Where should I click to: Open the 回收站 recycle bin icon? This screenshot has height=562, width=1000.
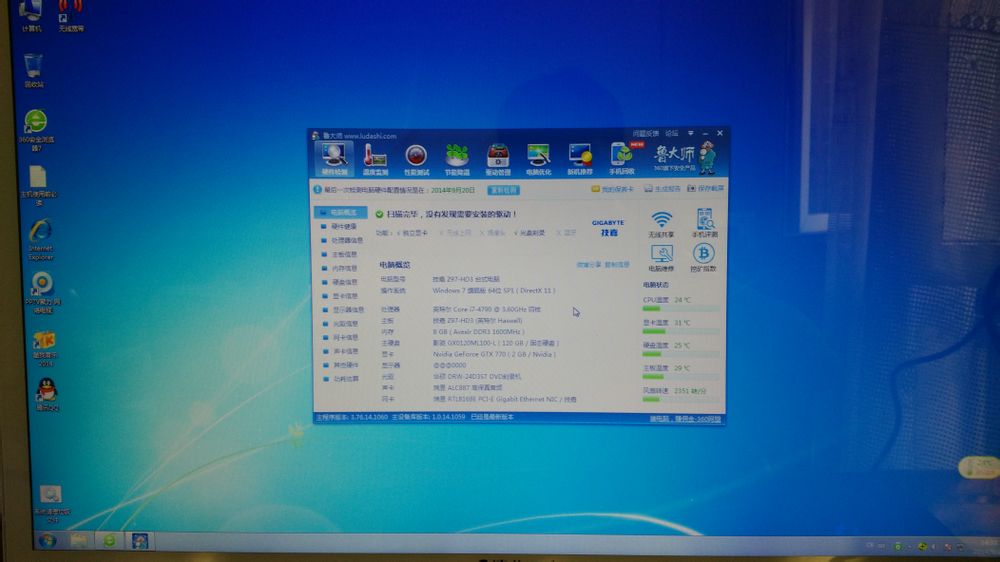(33, 71)
